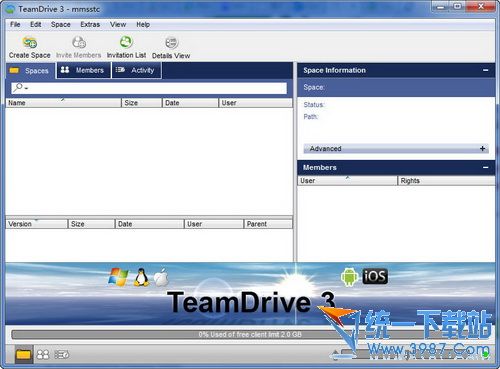500x369 pixels.
Task: Click the Apple logo in banner
Action: (x=162, y=277)
